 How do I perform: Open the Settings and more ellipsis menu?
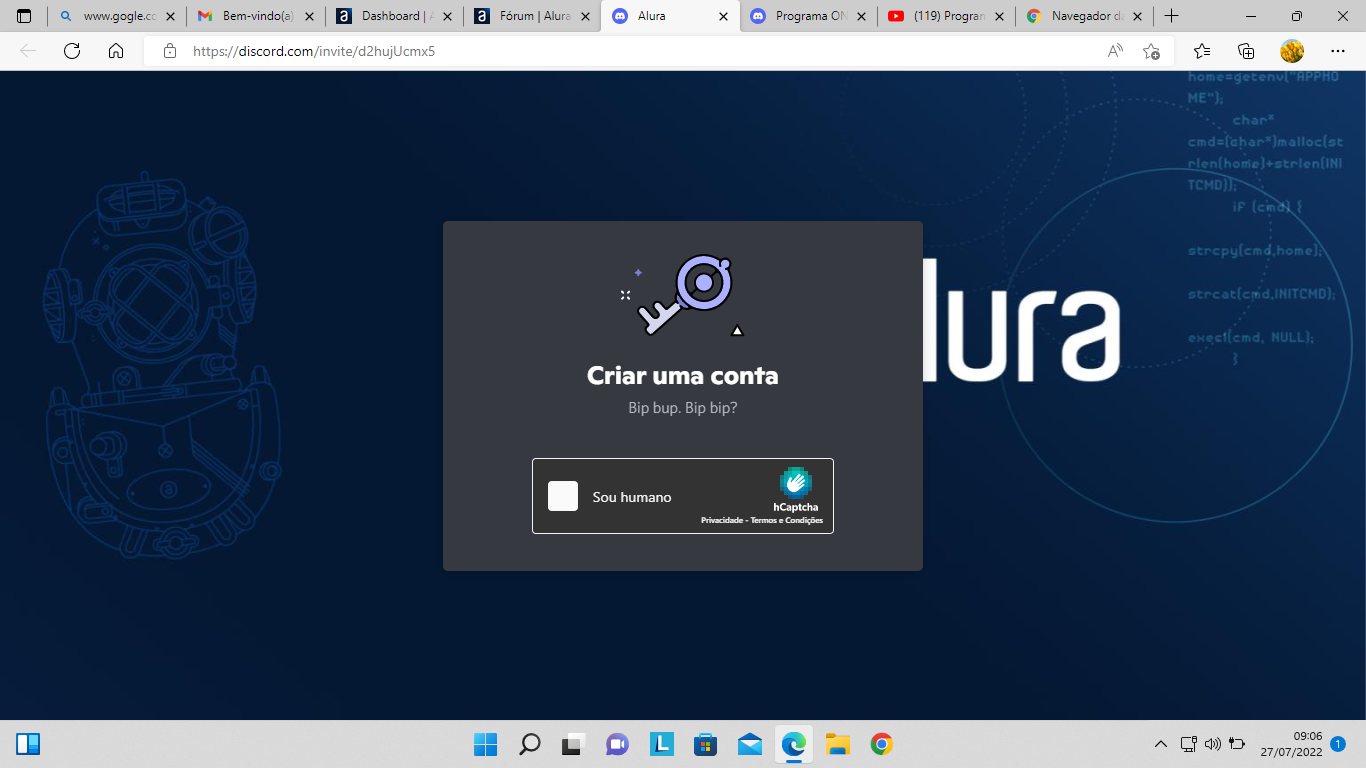1338,51
